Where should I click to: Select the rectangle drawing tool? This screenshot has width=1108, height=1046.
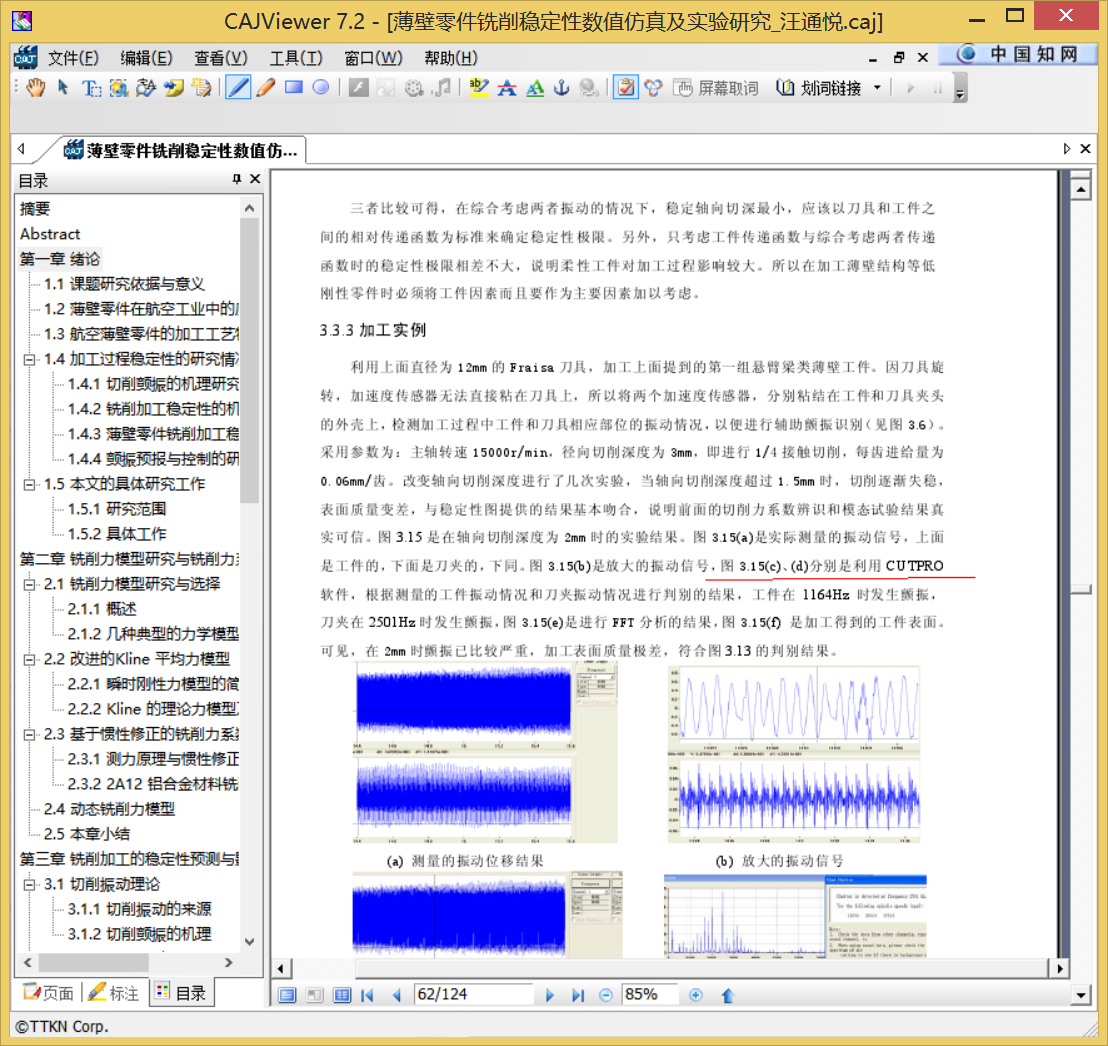tap(294, 88)
